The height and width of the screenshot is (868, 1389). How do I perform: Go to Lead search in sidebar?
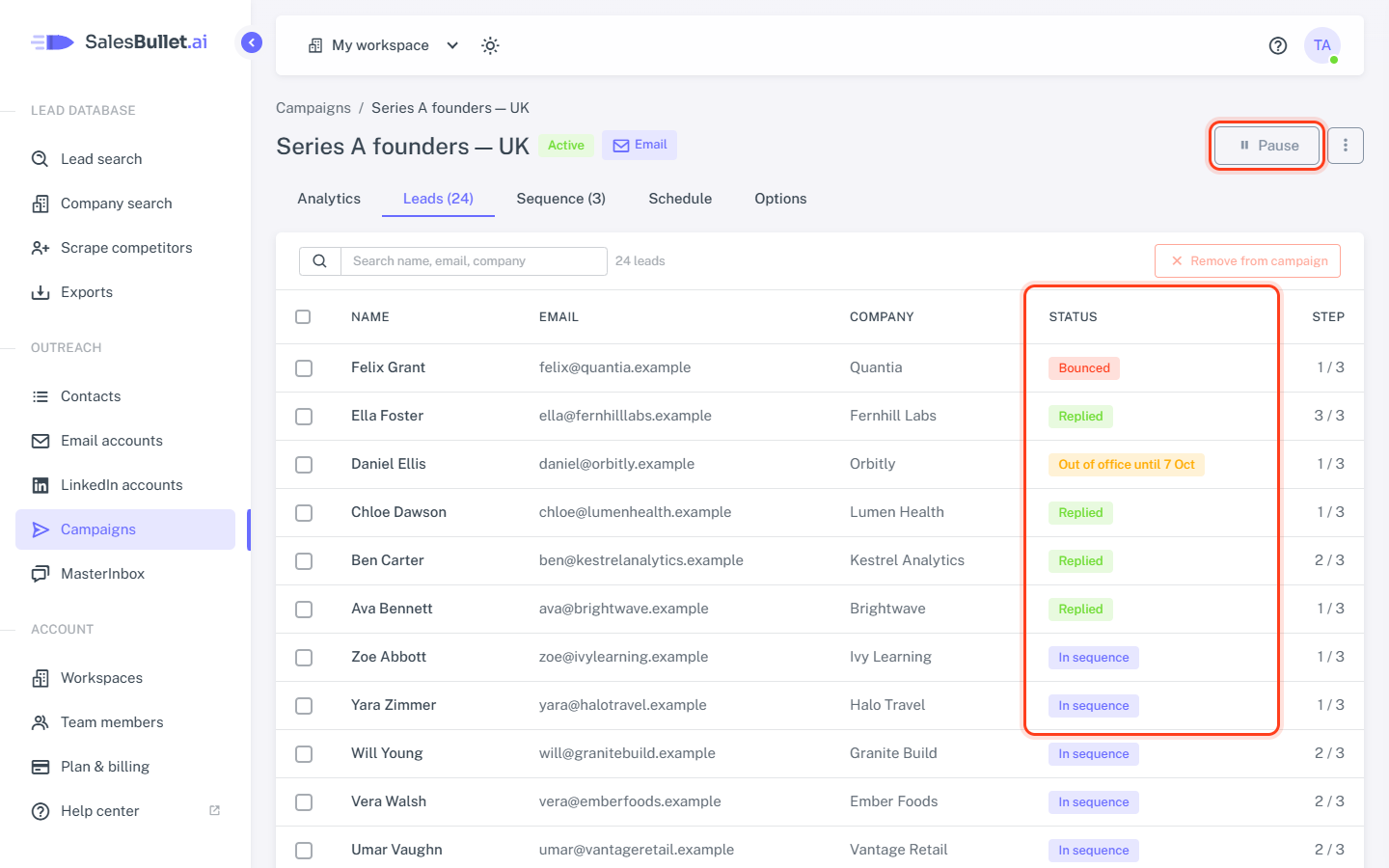[125, 159]
